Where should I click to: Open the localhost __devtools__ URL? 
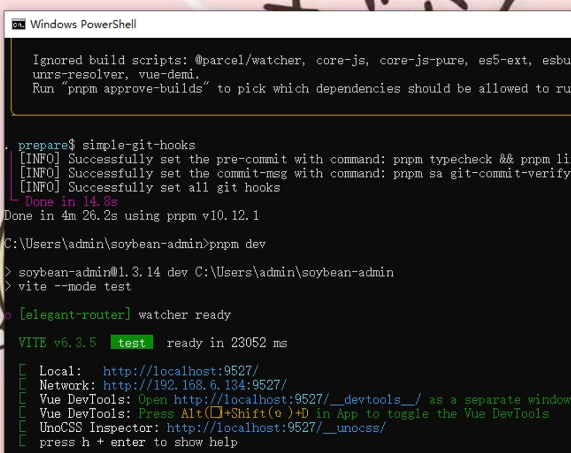coord(298,400)
